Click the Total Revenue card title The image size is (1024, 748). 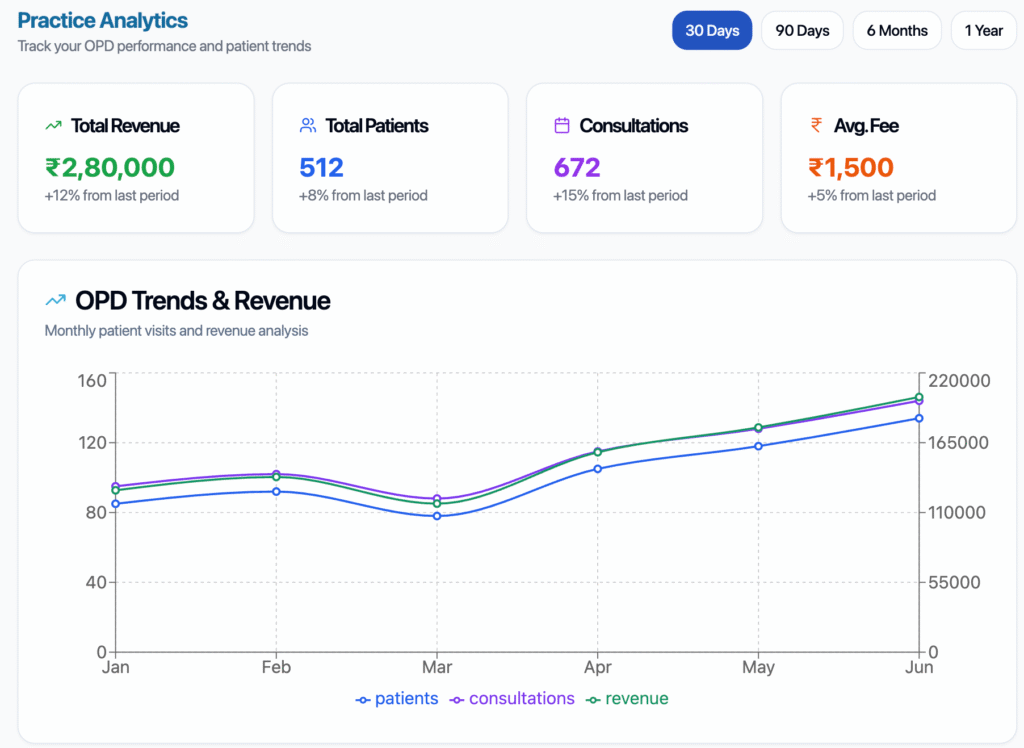pyautogui.click(x=125, y=125)
